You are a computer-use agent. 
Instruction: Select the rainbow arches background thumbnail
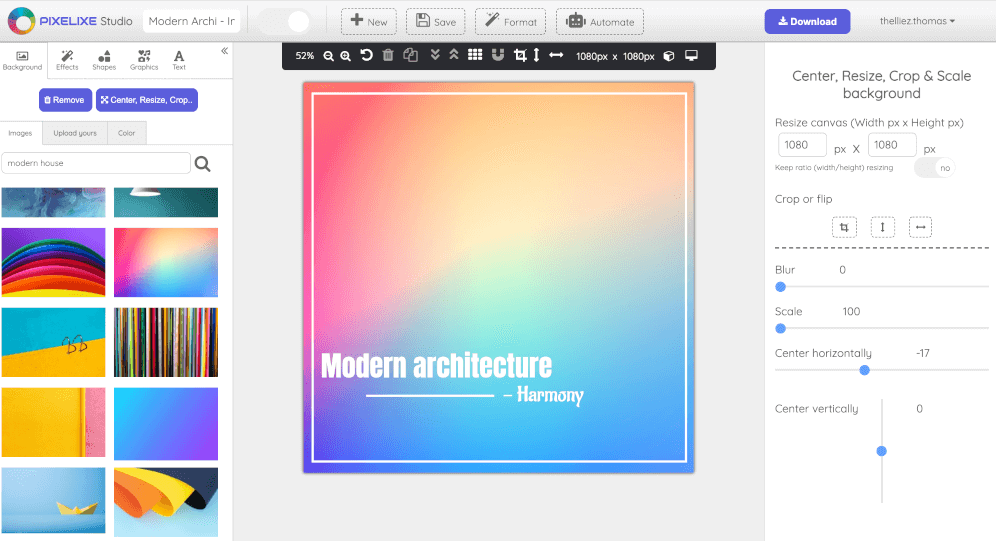tap(53, 262)
